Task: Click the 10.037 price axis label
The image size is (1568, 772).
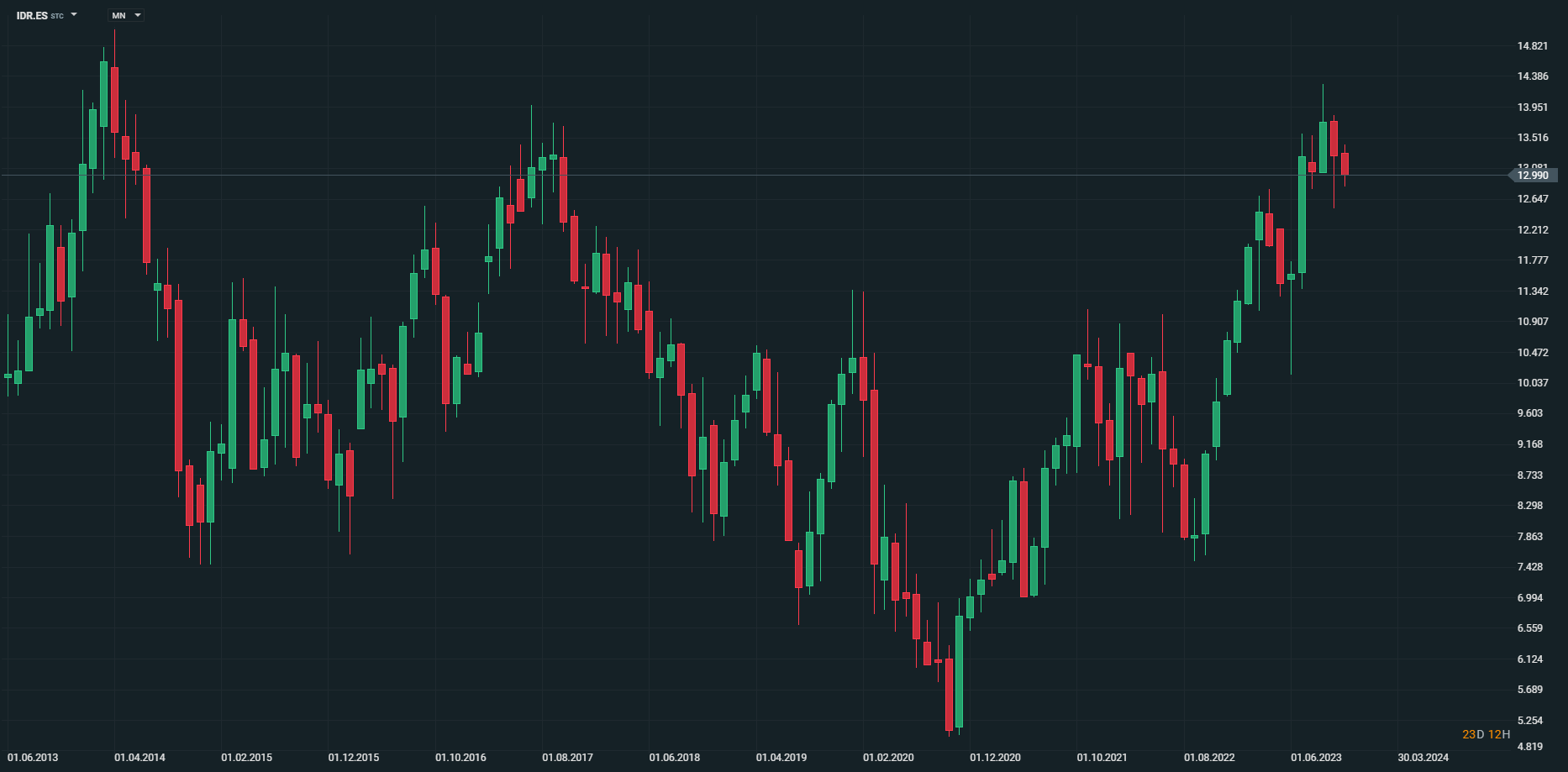Action: tap(1532, 383)
